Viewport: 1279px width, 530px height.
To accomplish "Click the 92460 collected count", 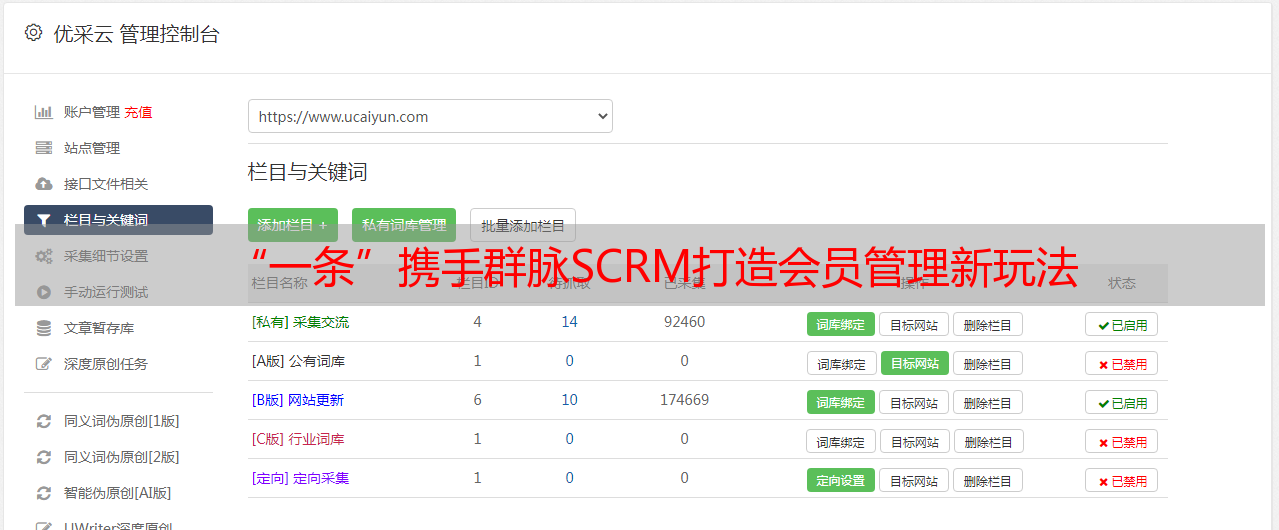I will [x=684, y=322].
